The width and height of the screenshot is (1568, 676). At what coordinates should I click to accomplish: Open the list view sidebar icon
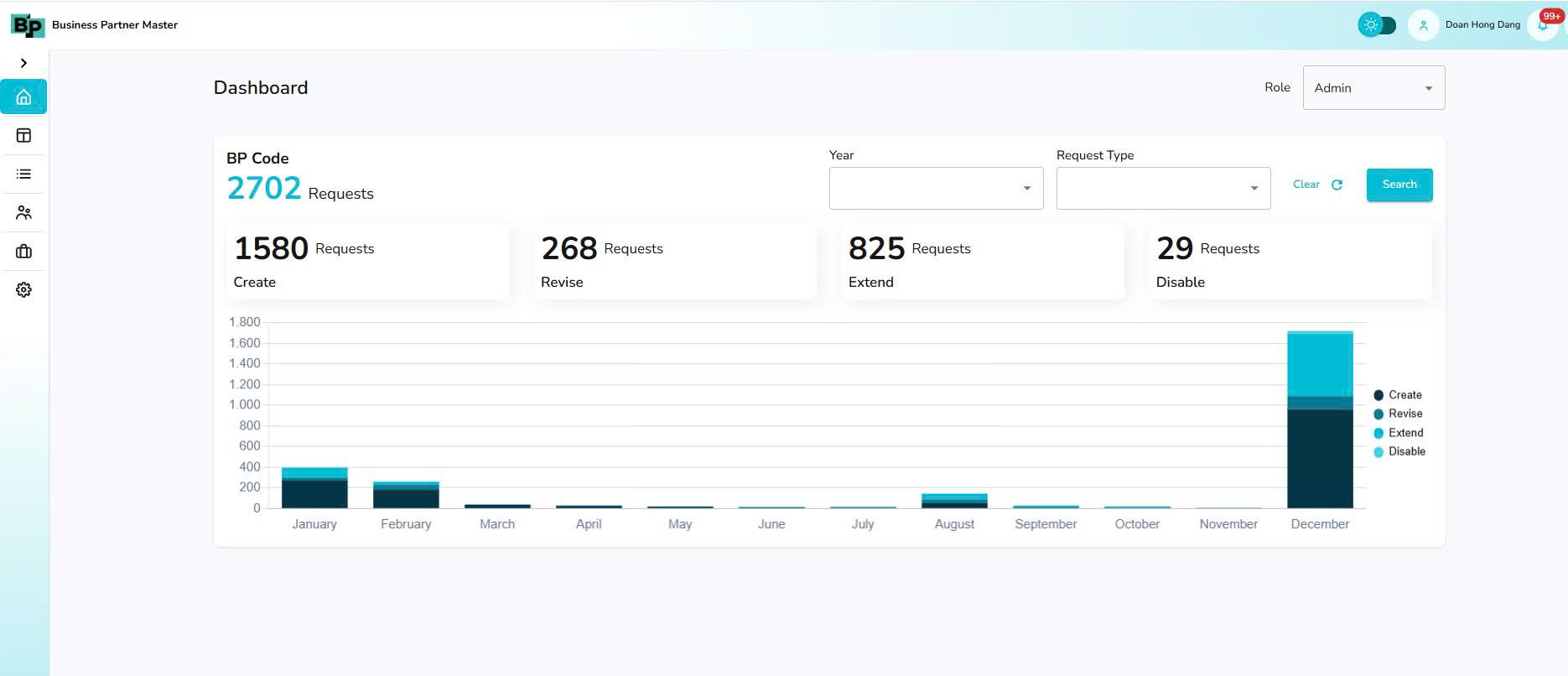[x=23, y=174]
